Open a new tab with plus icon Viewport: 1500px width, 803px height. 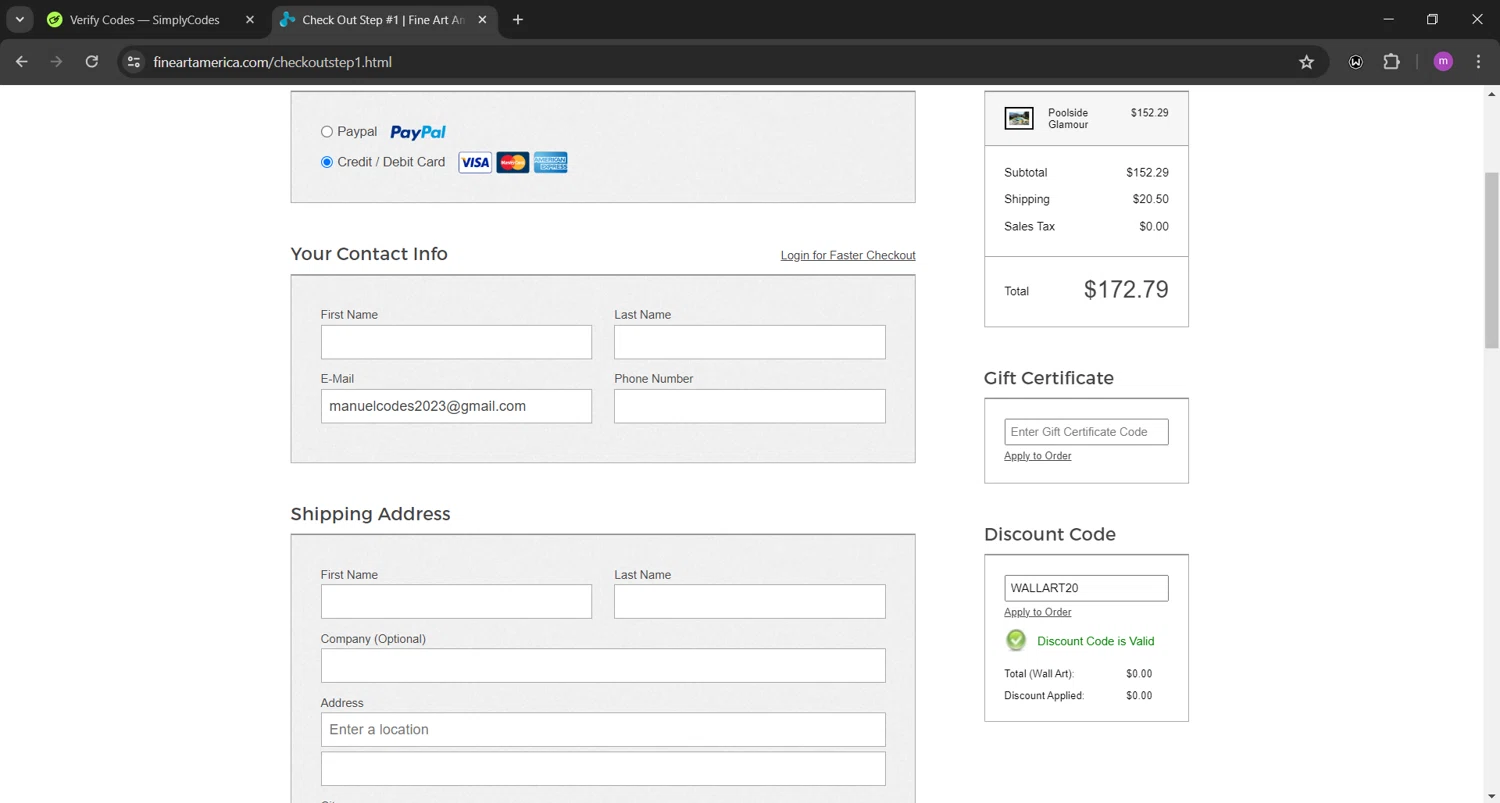pos(518,20)
